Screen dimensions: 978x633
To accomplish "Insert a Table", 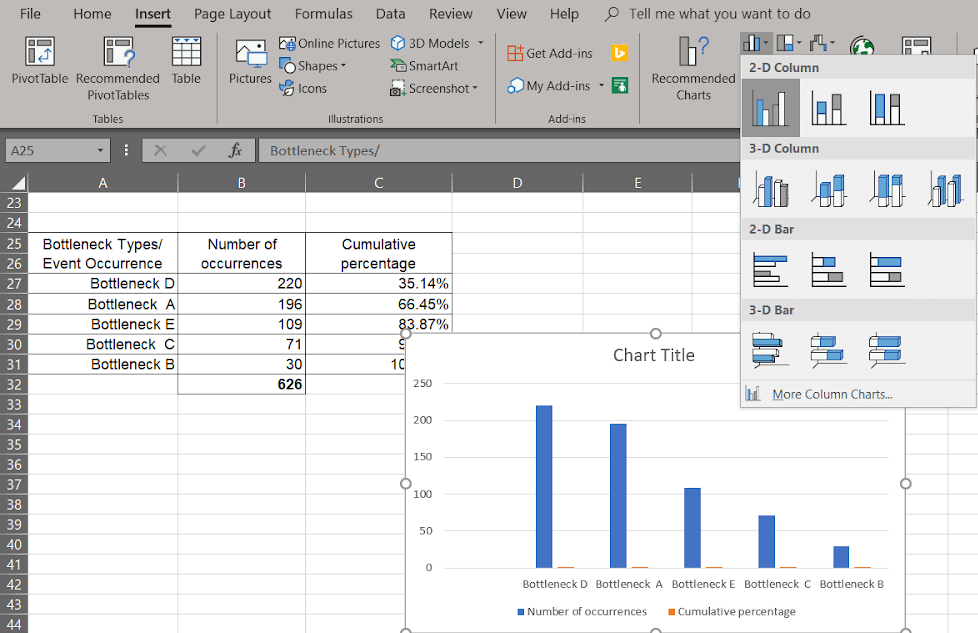I will click(186, 62).
